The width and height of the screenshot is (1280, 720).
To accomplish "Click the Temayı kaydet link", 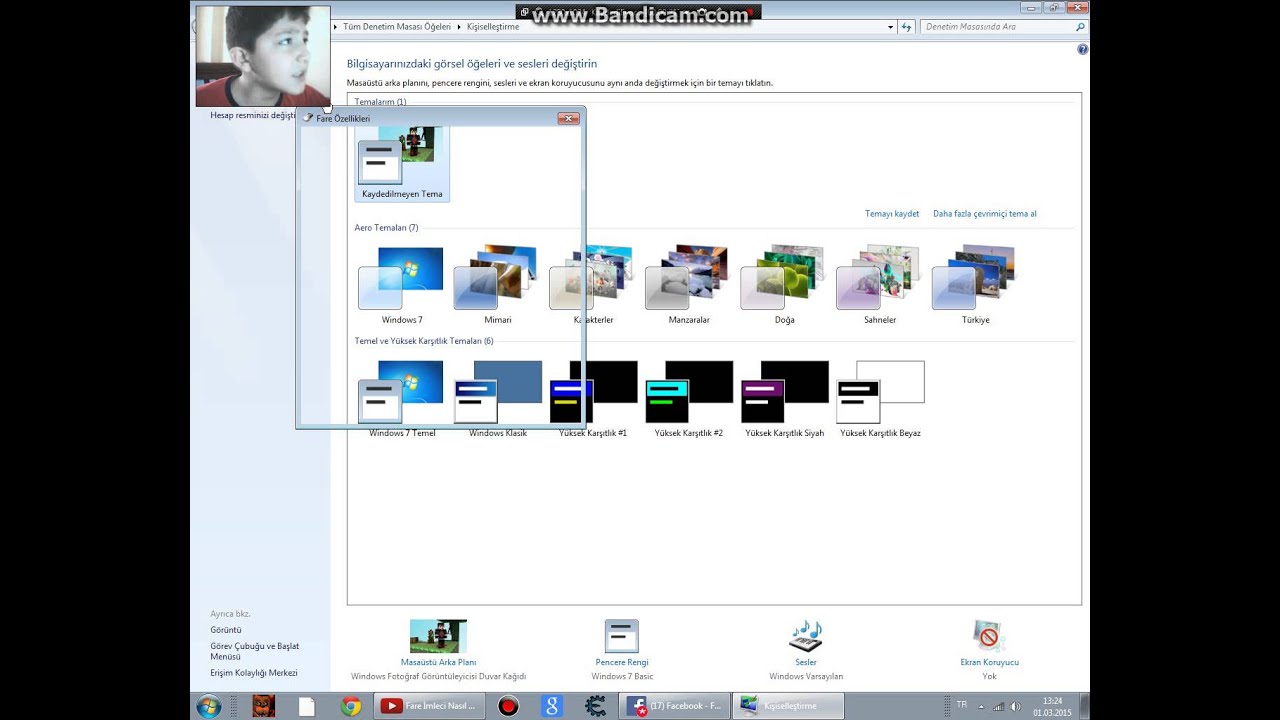I will click(x=892, y=214).
